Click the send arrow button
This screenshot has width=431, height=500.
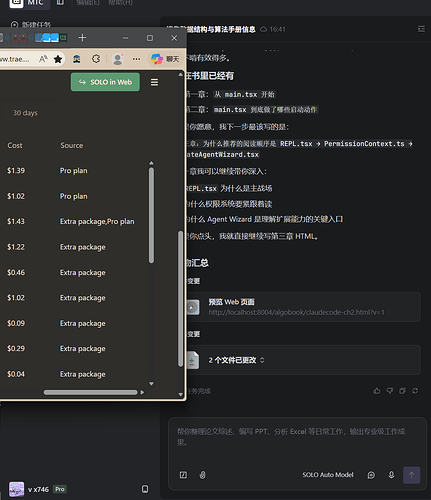(x=411, y=475)
